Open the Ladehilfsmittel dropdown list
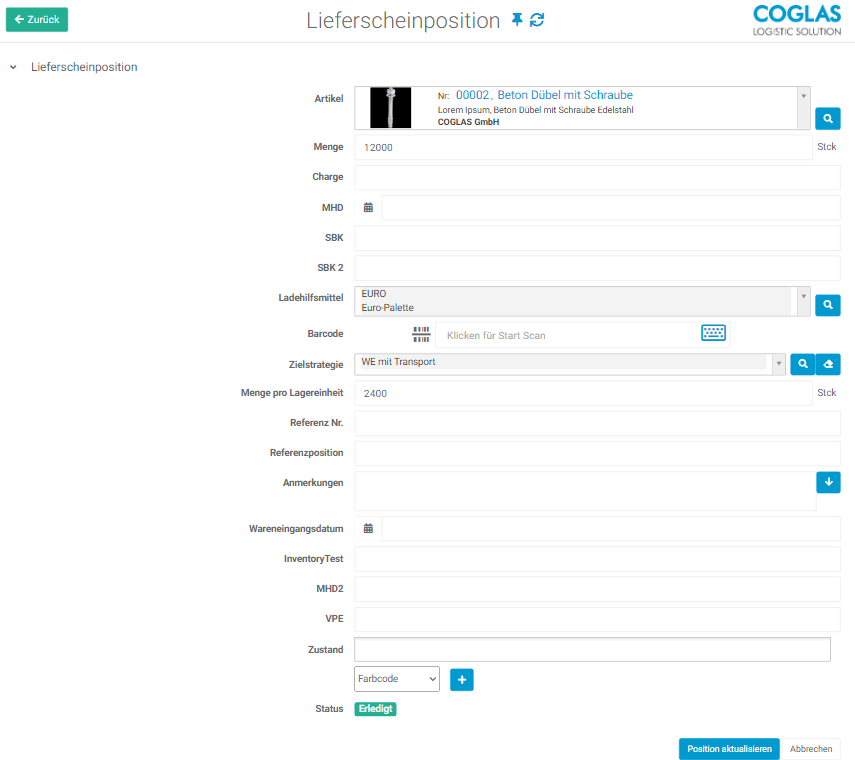Screen dimensions: 855x760 pos(803,296)
